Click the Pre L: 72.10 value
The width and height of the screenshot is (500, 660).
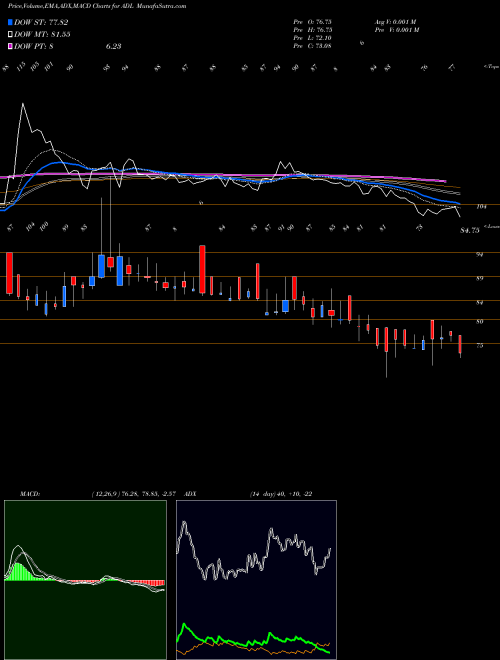click(x=312, y=38)
